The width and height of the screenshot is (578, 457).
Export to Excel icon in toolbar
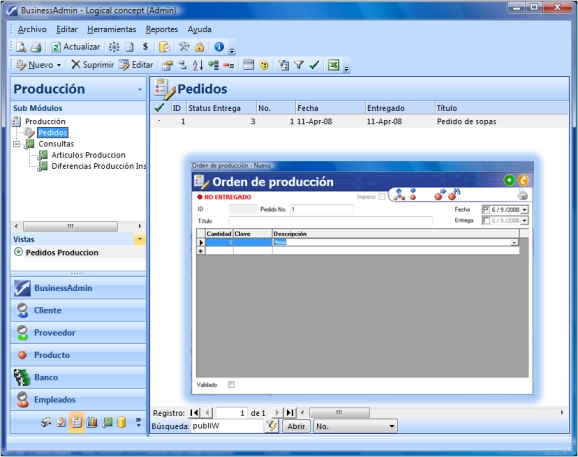click(334, 65)
